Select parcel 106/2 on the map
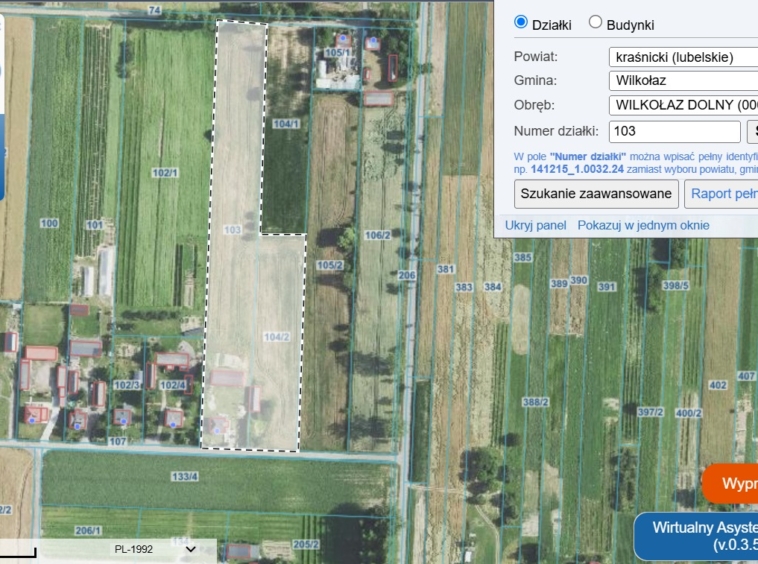758x564 pixels. click(377, 235)
